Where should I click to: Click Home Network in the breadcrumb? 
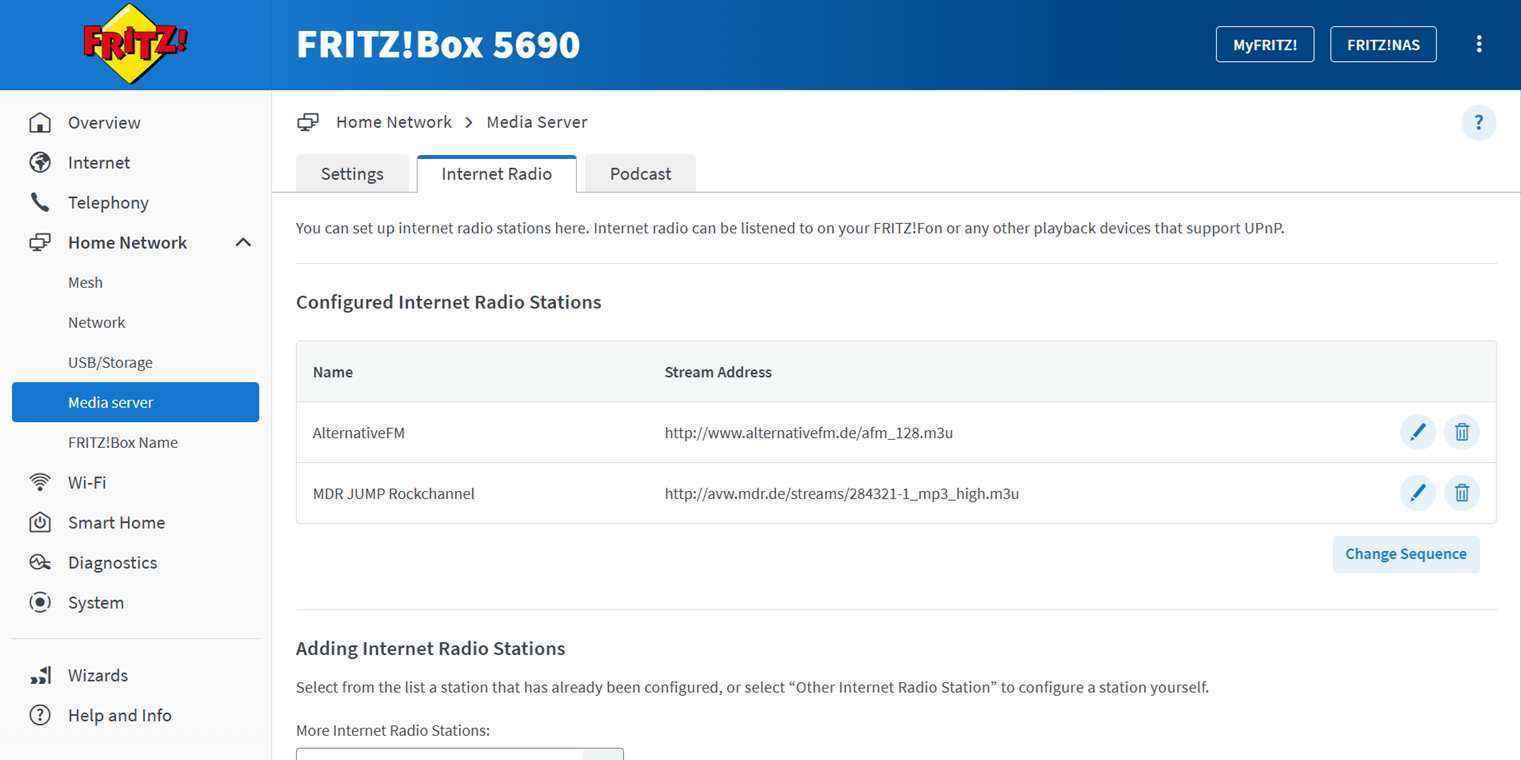point(394,122)
